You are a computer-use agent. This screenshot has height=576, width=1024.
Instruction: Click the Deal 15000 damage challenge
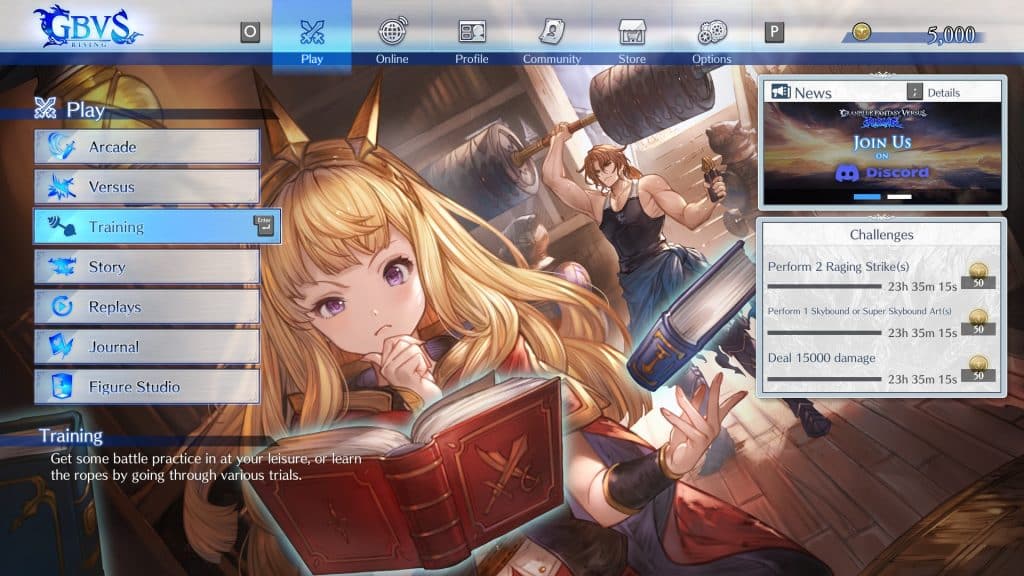pos(821,358)
